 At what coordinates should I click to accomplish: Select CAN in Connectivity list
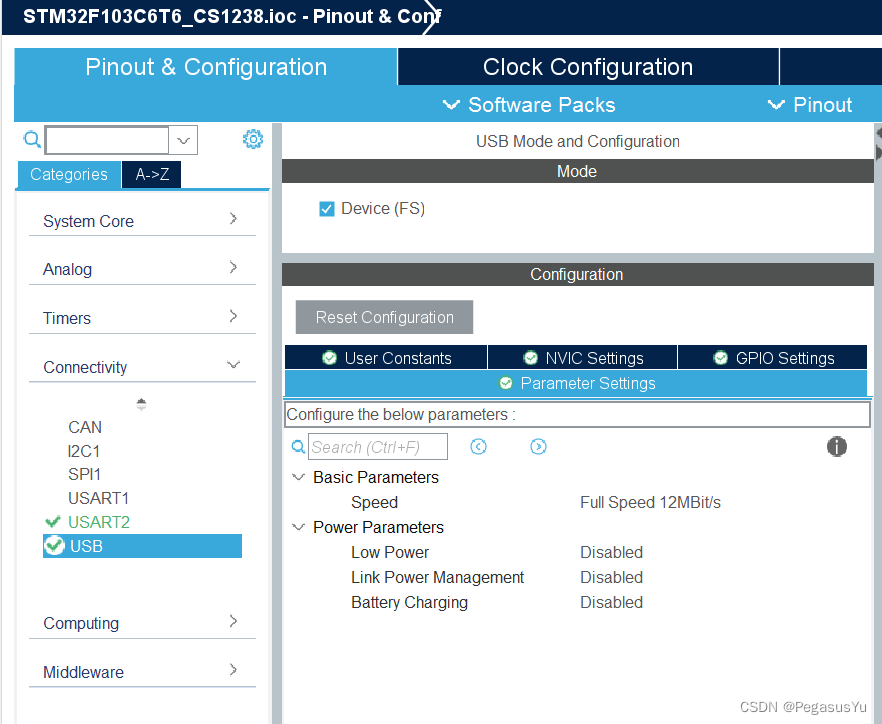pyautogui.click(x=85, y=427)
